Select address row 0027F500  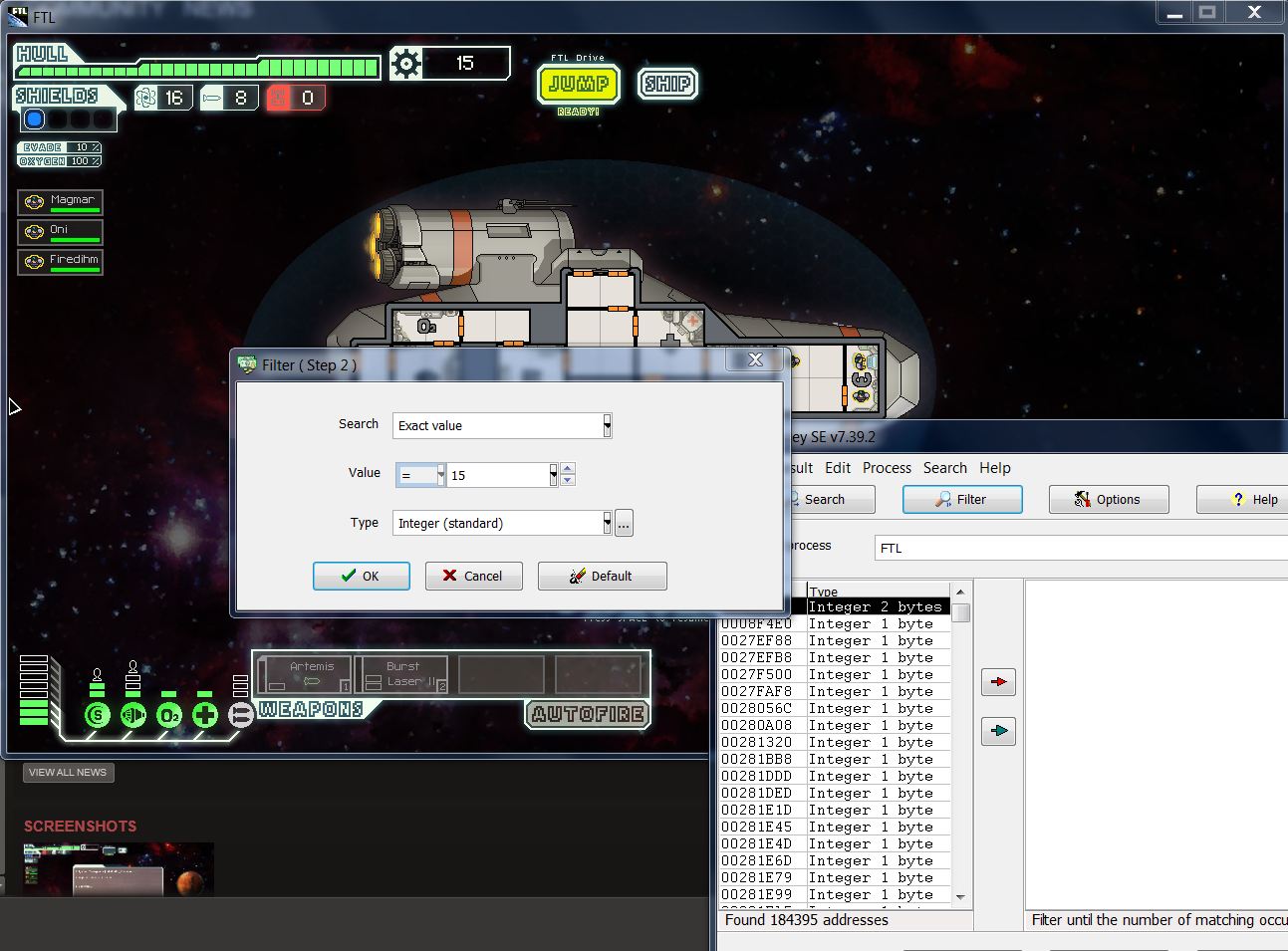(x=835, y=674)
